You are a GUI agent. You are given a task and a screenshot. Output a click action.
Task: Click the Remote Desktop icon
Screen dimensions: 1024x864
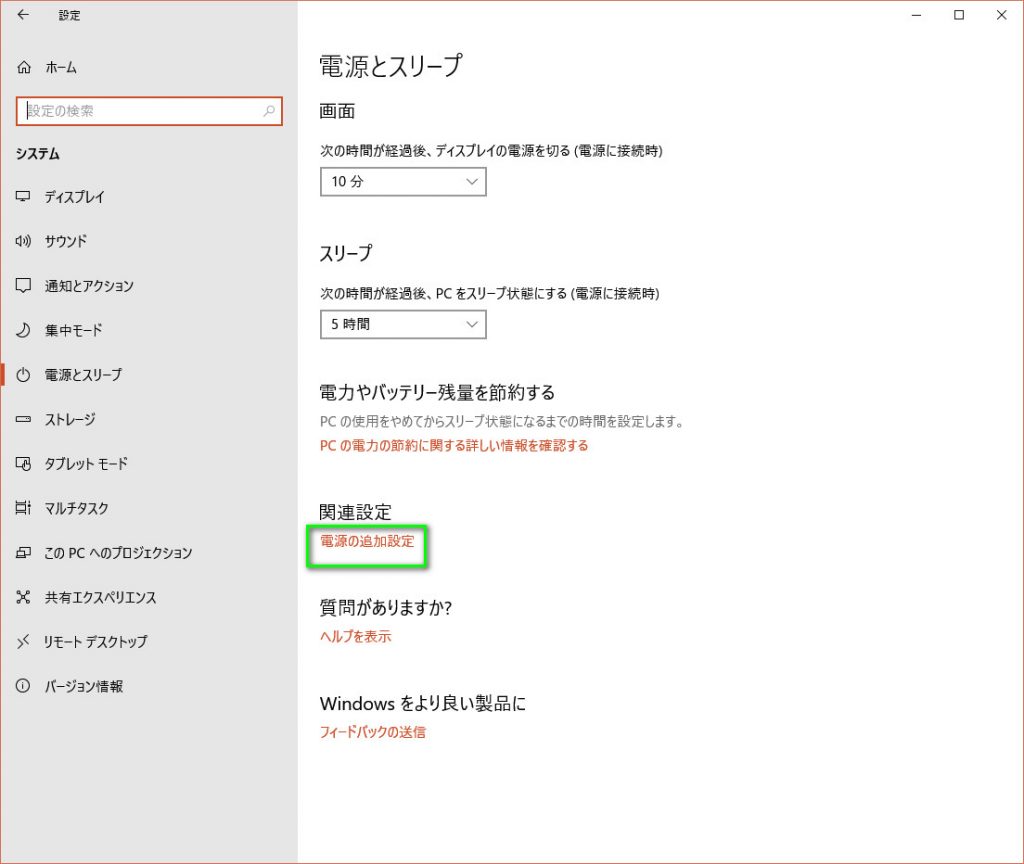(24, 642)
